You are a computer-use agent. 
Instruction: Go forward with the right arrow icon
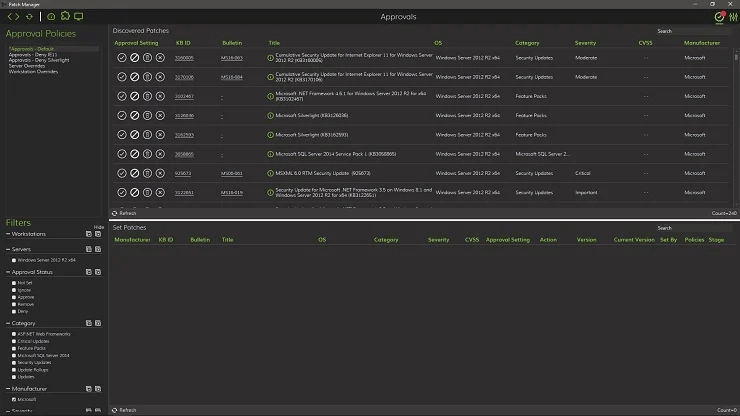click(17, 17)
